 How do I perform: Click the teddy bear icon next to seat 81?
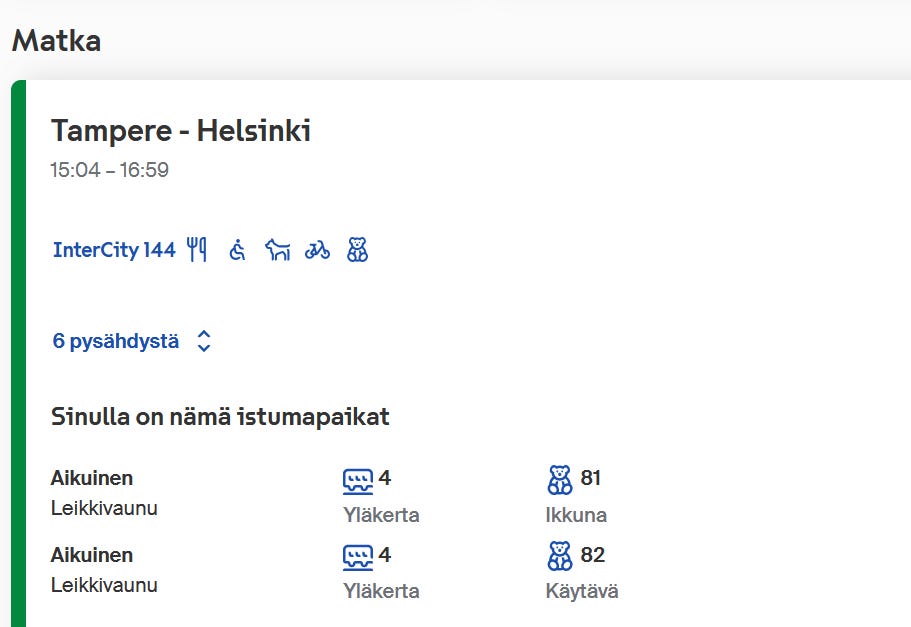(560, 480)
